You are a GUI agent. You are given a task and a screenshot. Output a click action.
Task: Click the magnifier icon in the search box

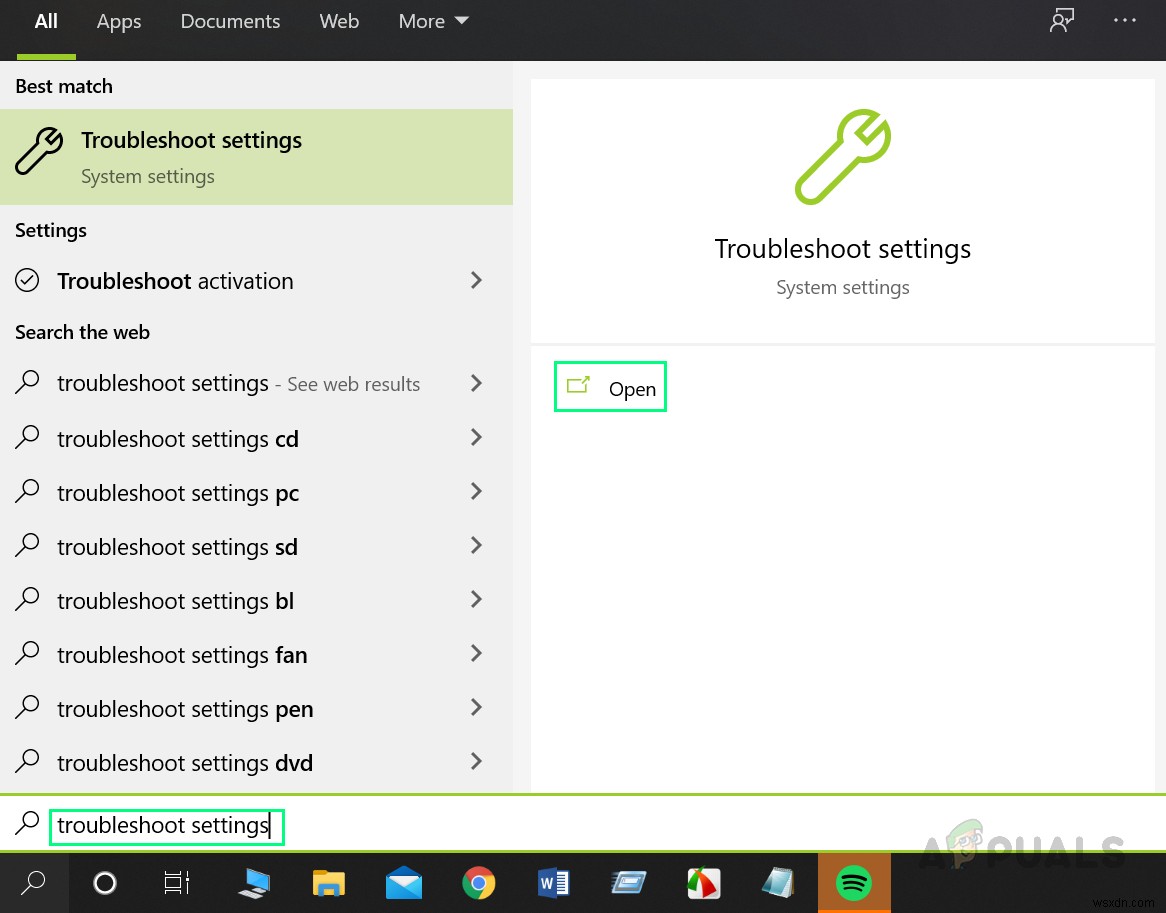[x=28, y=823]
